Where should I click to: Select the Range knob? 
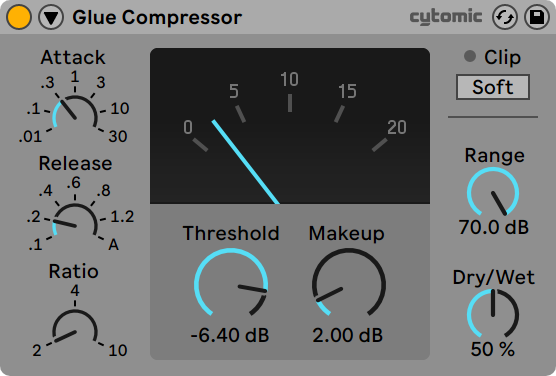(x=493, y=193)
